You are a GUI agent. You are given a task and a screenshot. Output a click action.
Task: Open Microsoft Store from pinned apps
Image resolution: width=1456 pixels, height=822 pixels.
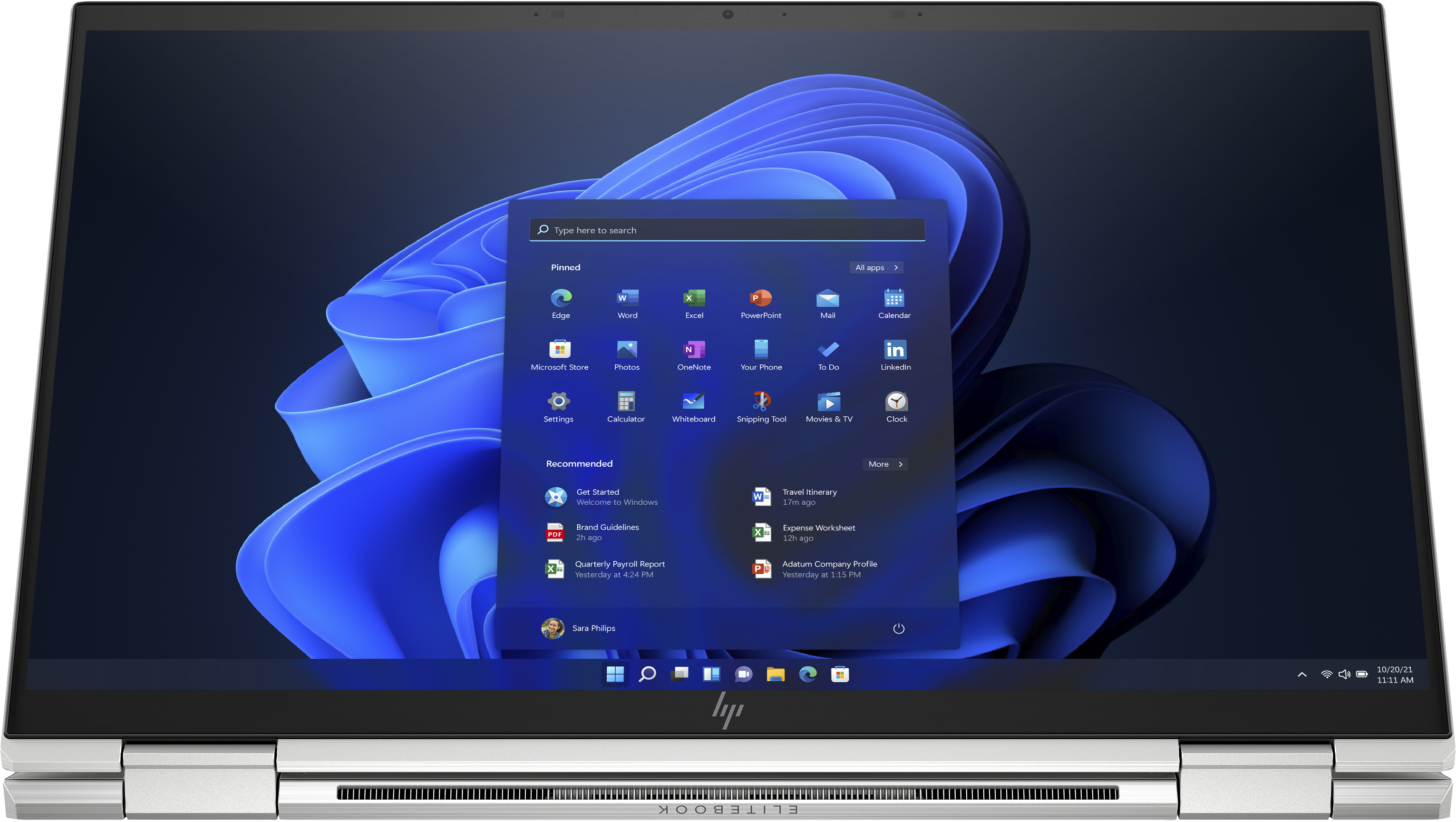560,356
